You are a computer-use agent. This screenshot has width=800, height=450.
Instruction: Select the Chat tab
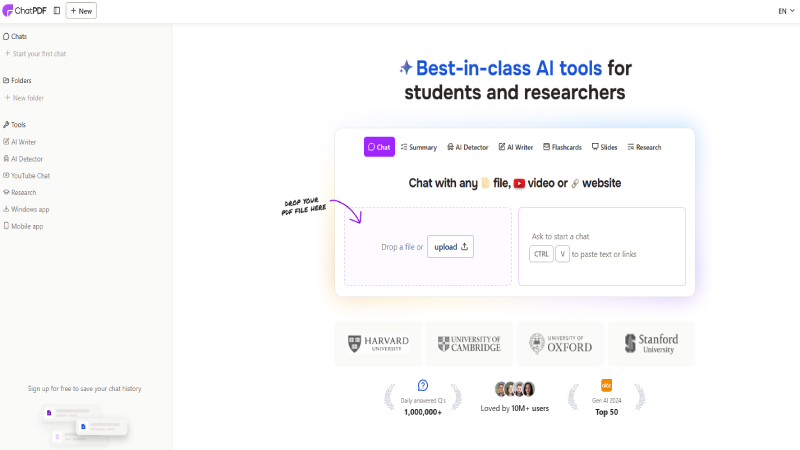[379, 147]
